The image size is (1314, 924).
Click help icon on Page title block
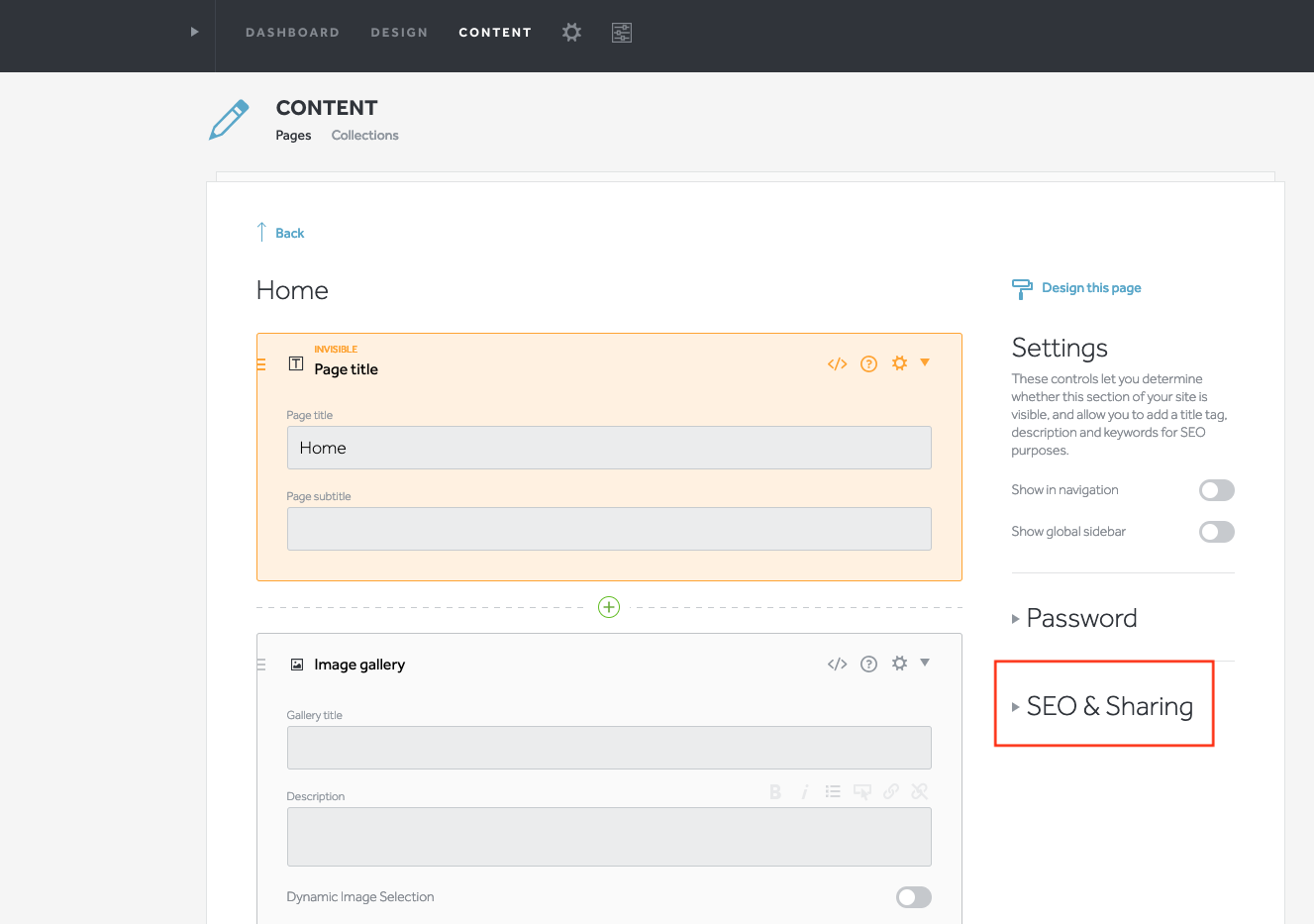[868, 364]
